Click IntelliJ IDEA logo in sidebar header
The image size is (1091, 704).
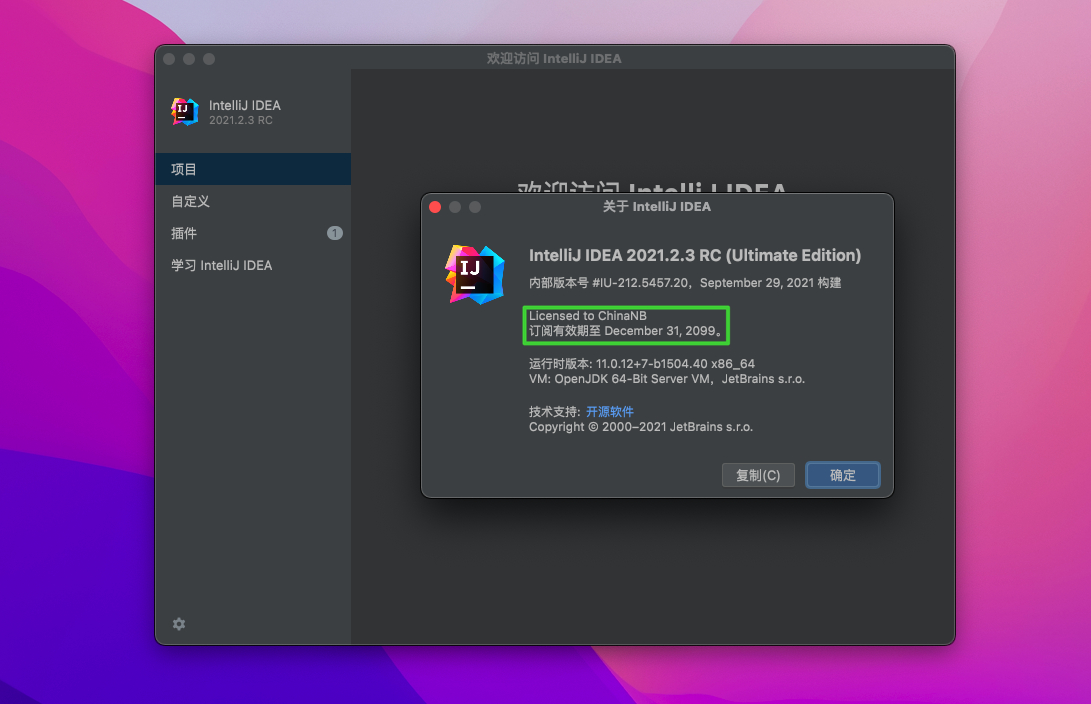tap(184, 111)
